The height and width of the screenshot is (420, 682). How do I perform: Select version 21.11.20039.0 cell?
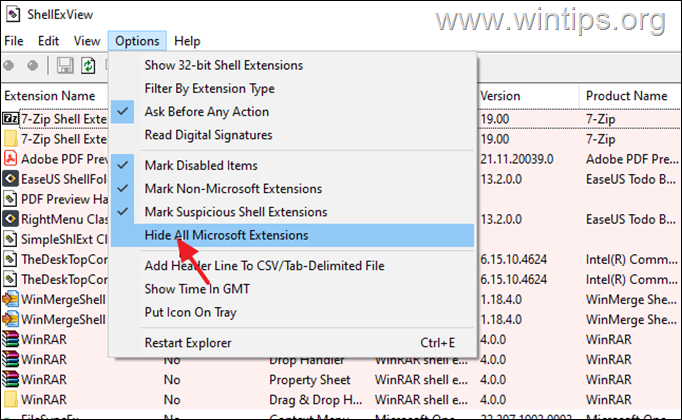pos(517,159)
